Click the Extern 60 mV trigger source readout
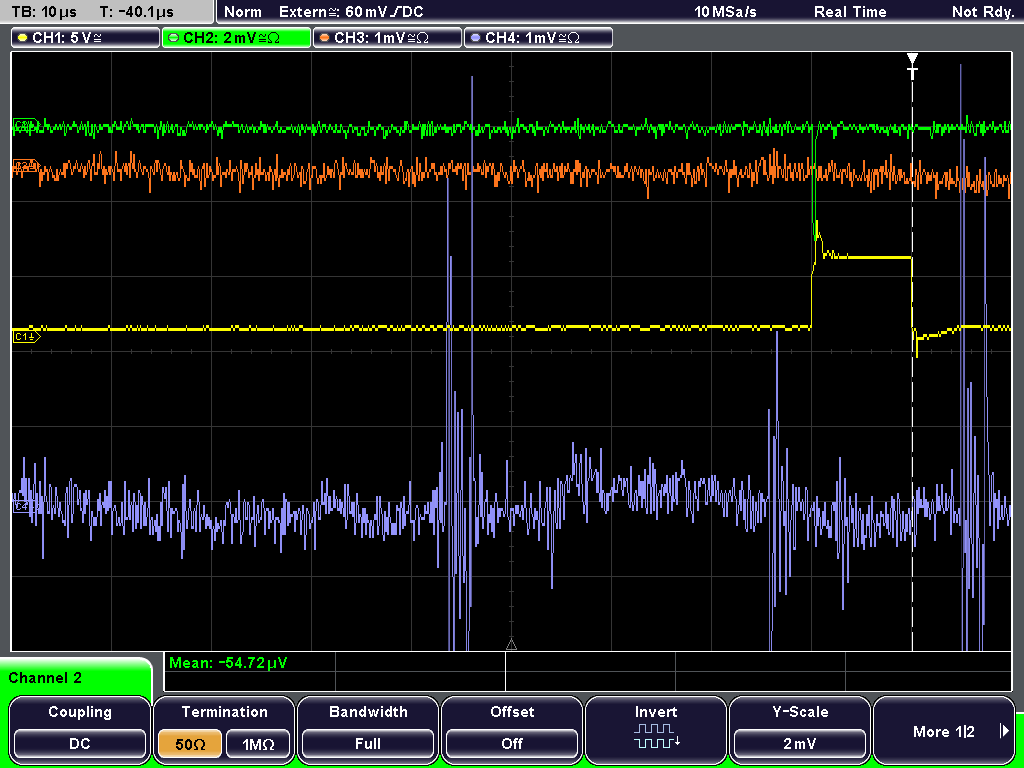 pyautogui.click(x=351, y=12)
